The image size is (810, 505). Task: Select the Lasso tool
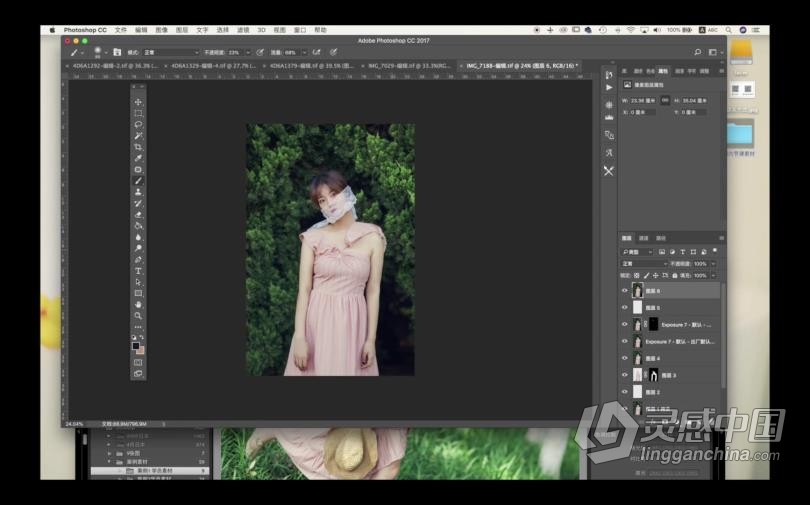click(138, 124)
